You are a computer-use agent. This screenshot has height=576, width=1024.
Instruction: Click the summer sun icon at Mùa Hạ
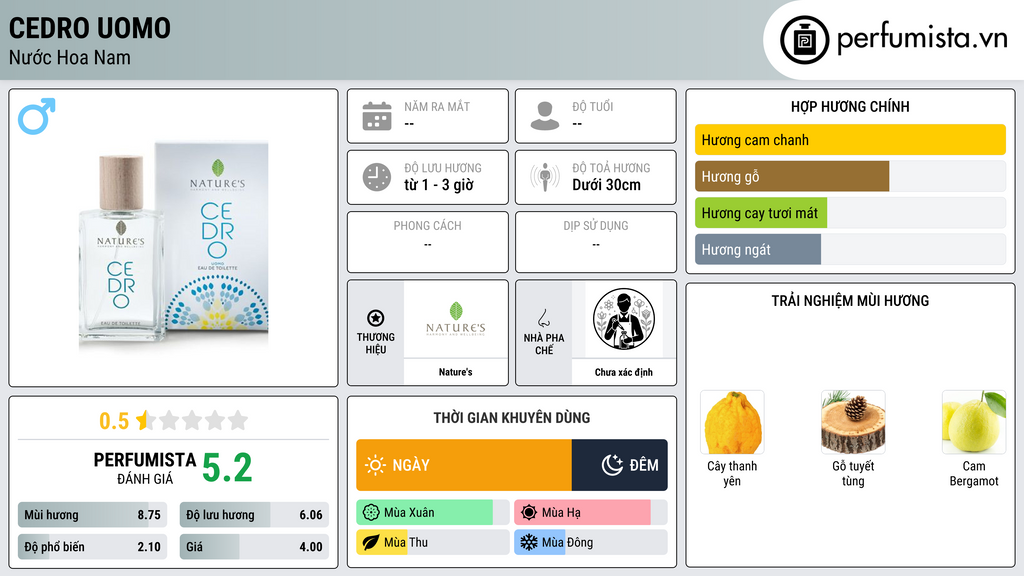coord(529,513)
